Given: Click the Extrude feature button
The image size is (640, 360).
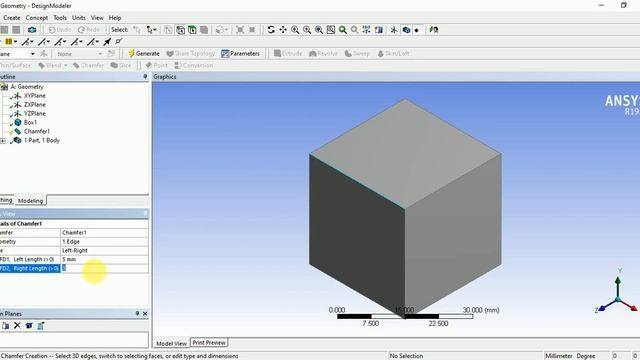Looking at the screenshot, I should (288, 53).
